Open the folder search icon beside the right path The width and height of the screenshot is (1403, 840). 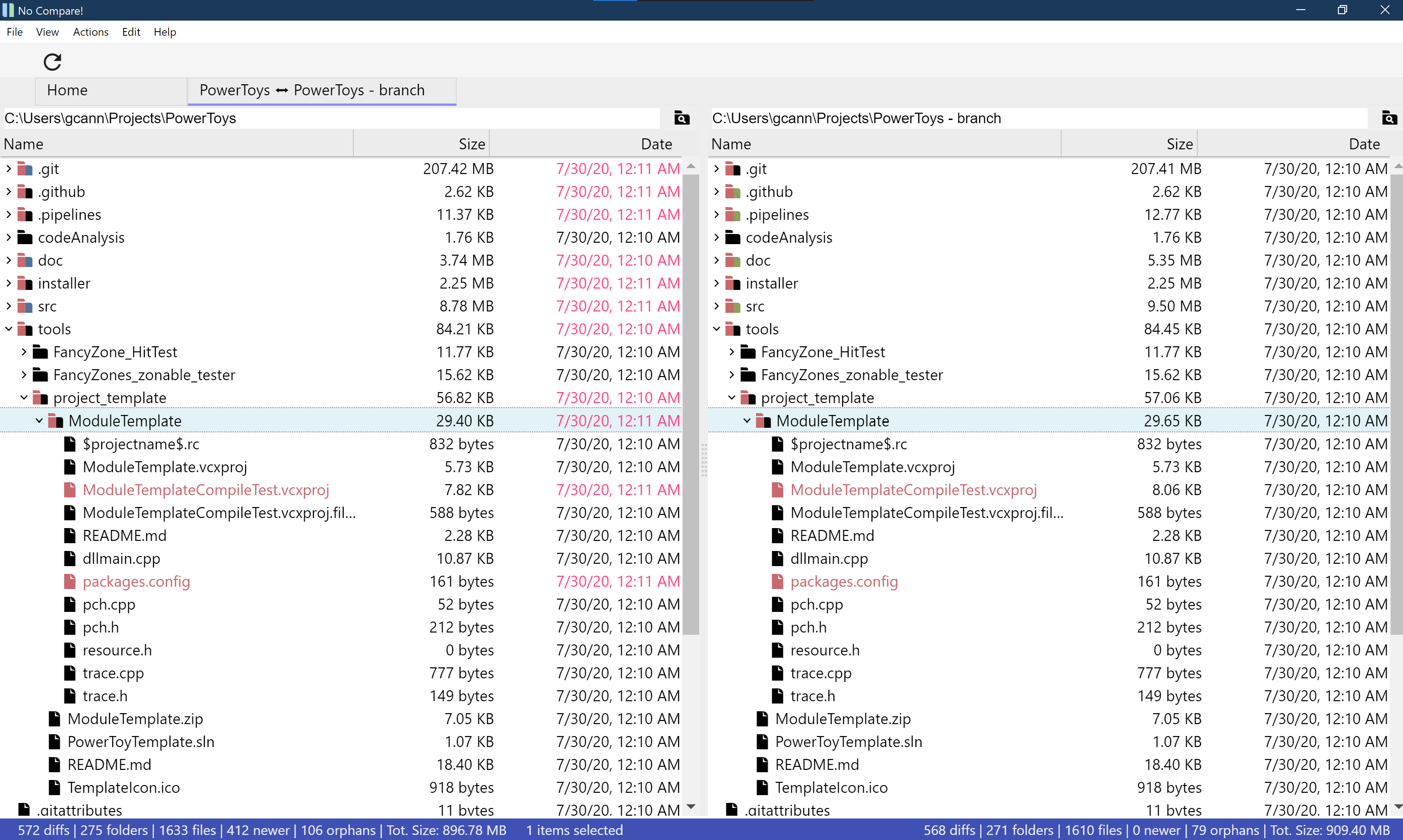point(1389,118)
